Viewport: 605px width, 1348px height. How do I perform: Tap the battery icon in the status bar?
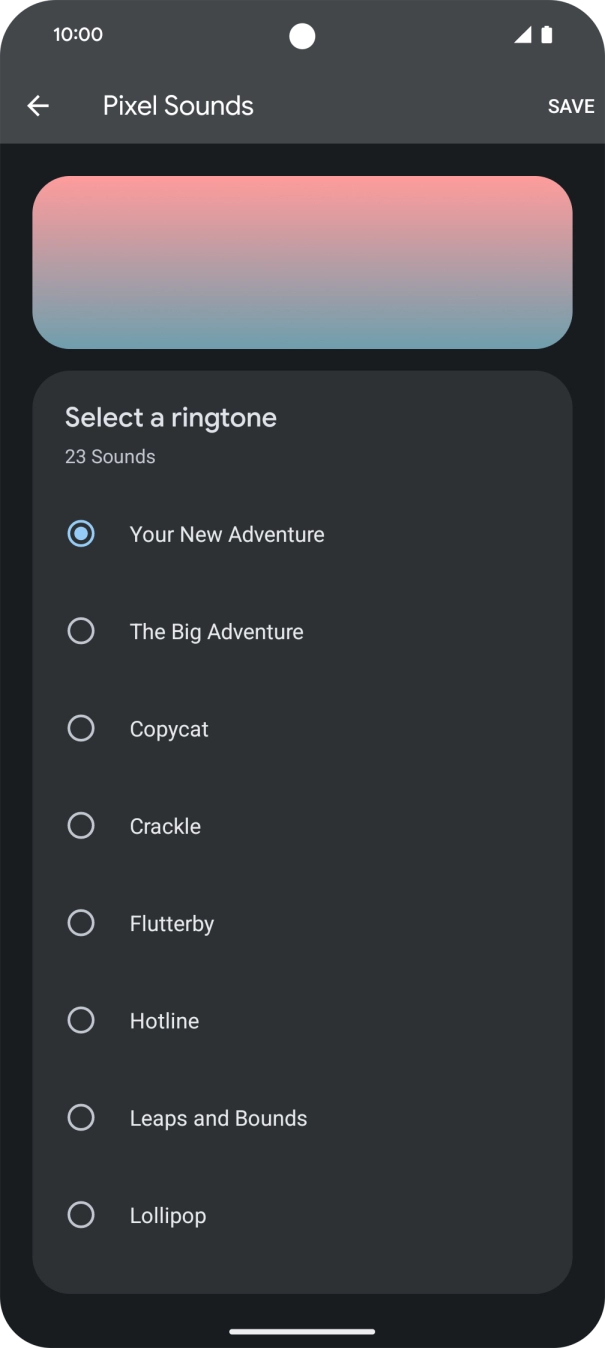tap(547, 34)
